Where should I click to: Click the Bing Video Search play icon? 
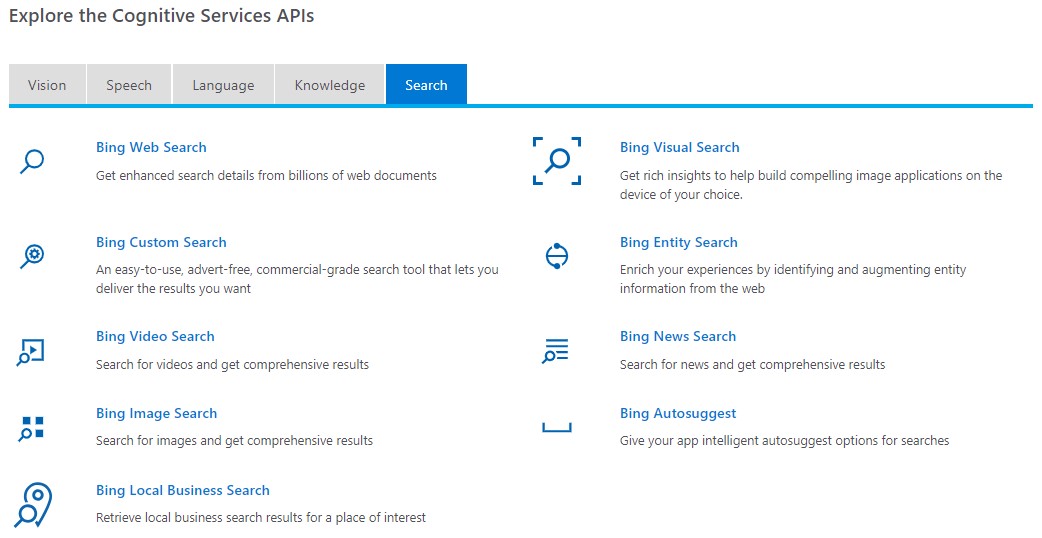click(x=31, y=352)
